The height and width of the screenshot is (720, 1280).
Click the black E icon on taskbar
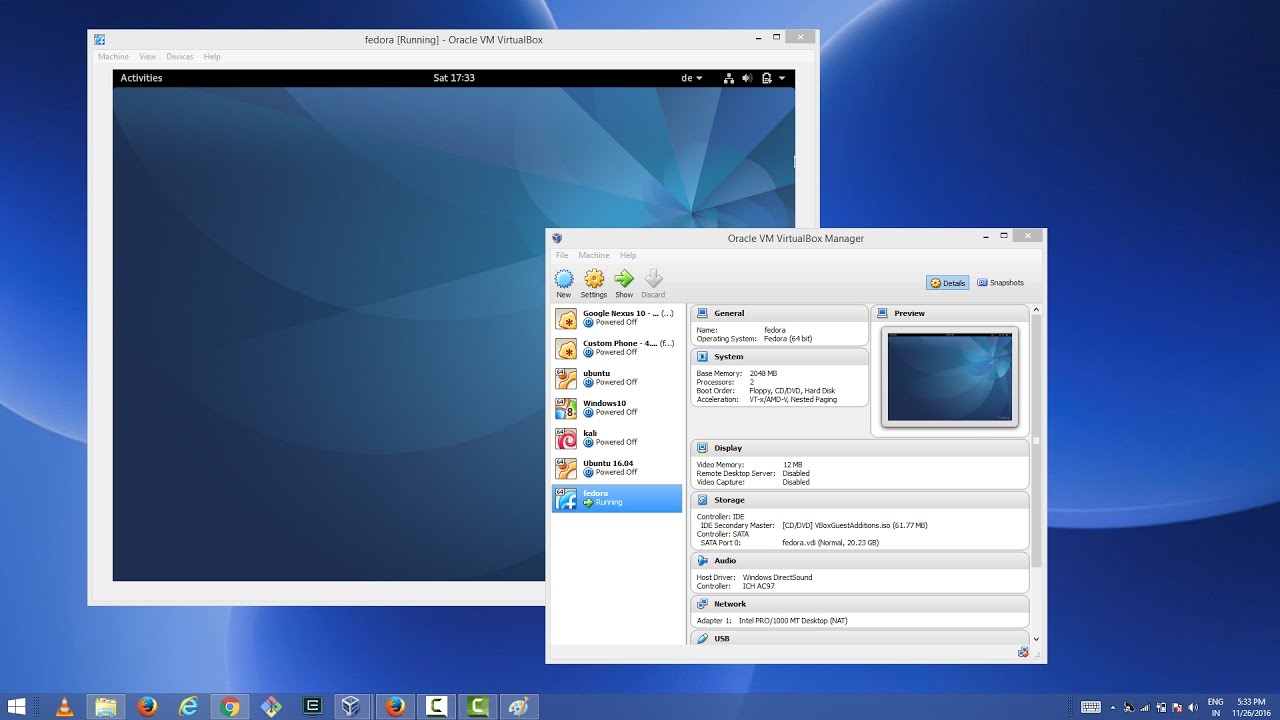[x=313, y=706]
